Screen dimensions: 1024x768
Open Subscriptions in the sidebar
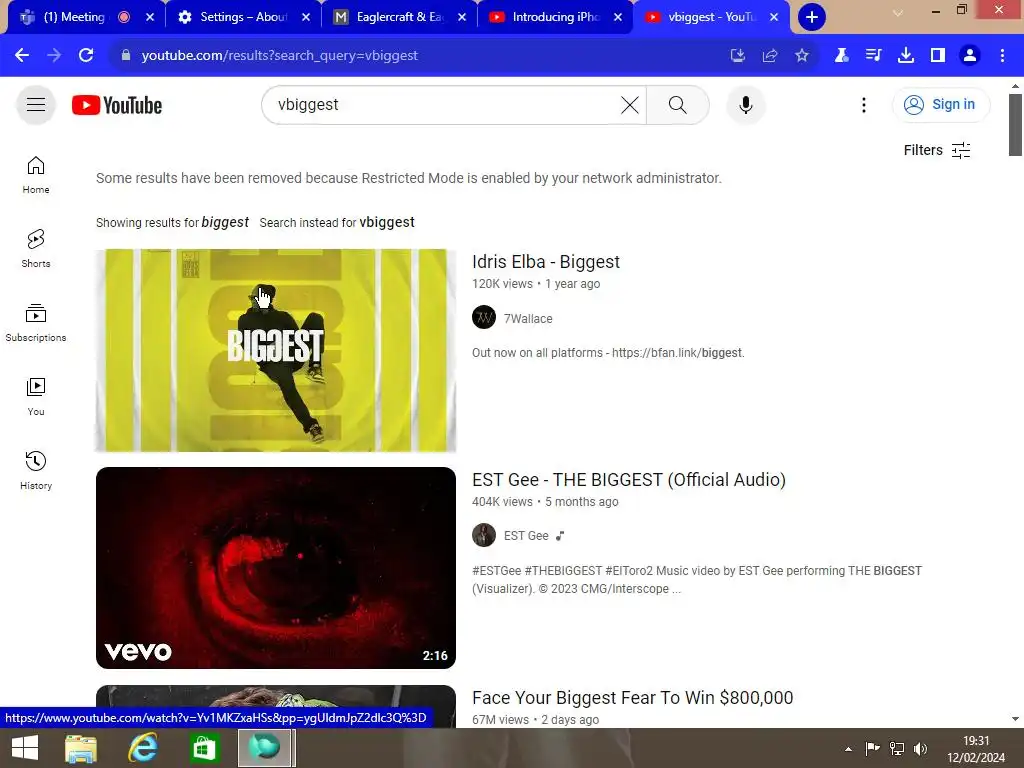(x=36, y=323)
